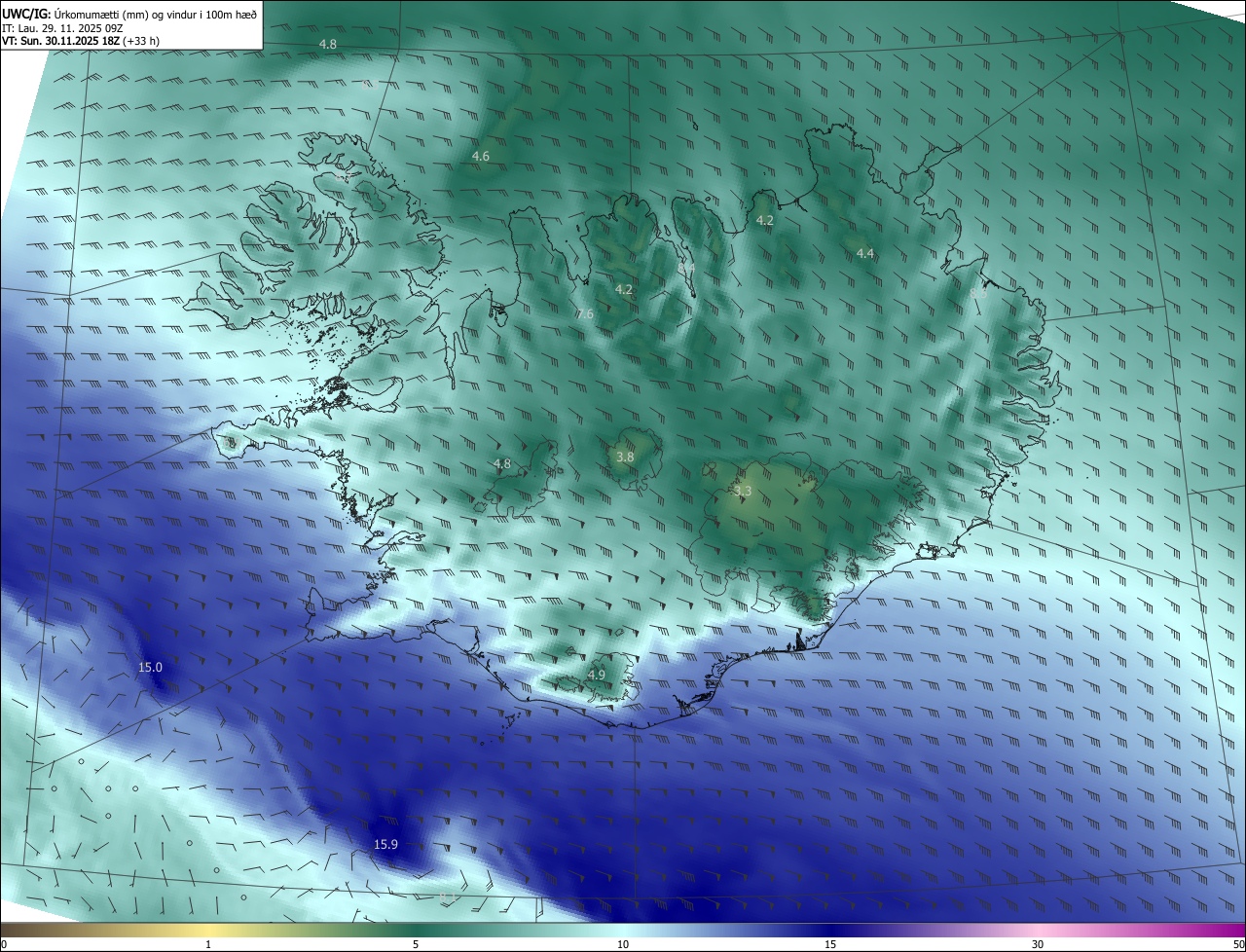Click the 50 tick on the color scale
The image size is (1246, 952).
[1238, 944]
